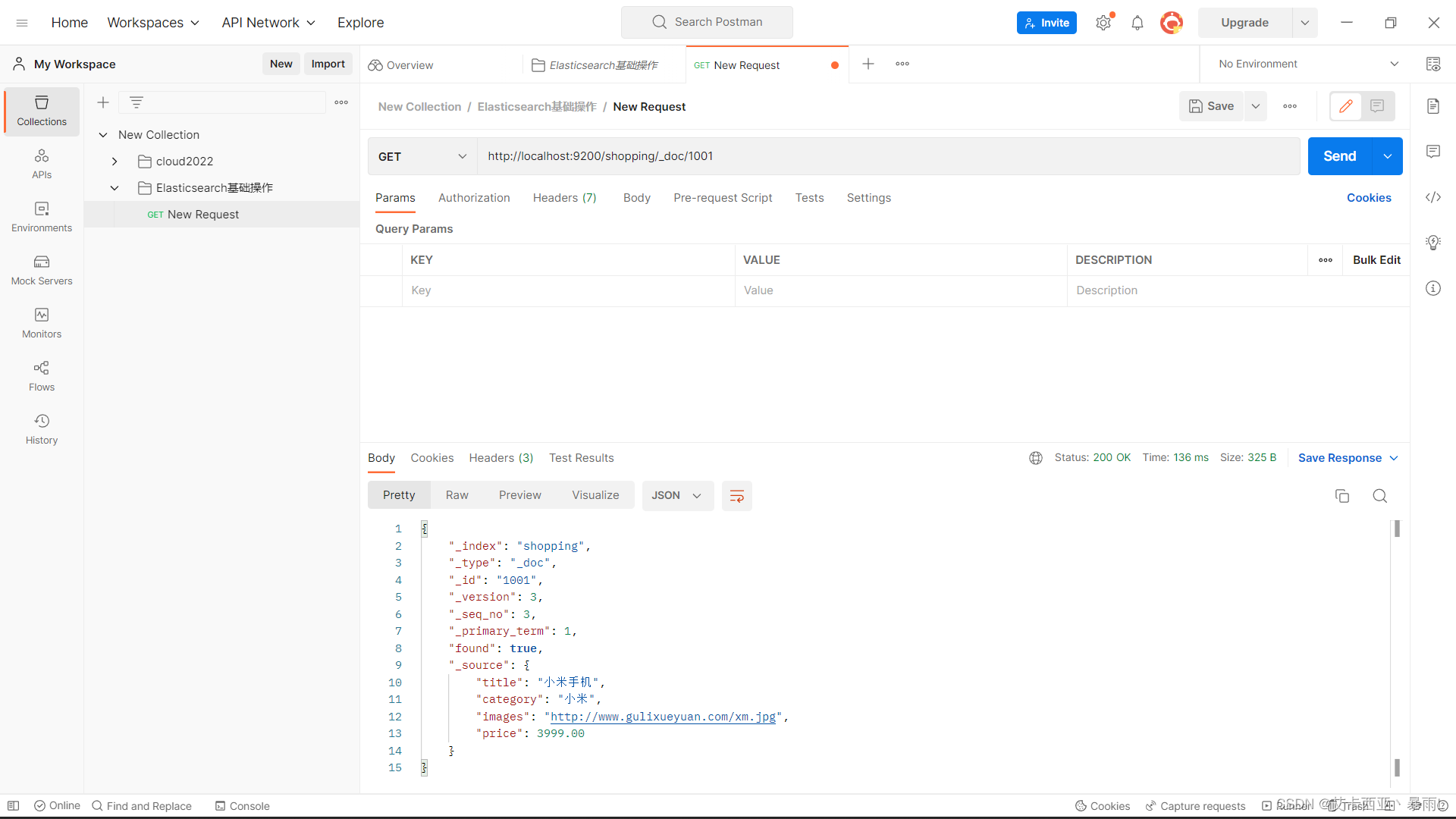This screenshot has height=819, width=1456.
Task: Switch to the Body request tab
Action: (636, 197)
